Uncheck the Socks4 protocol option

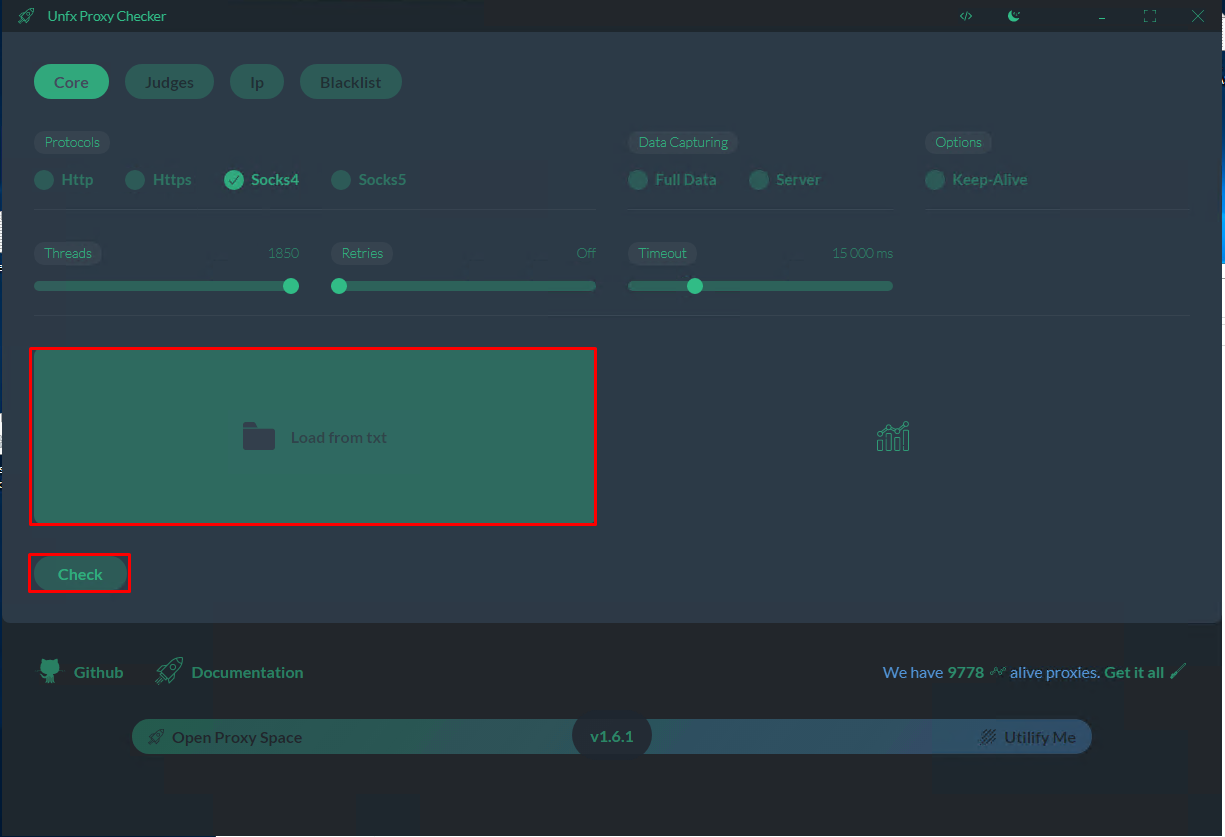234,180
